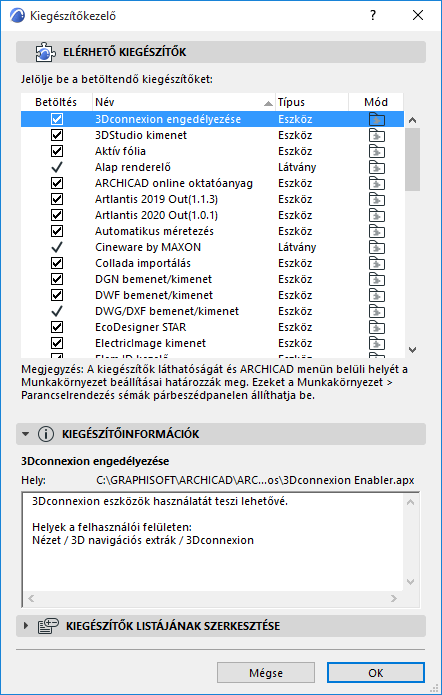Click the folder mode icon for Collada importálás
The width and height of the screenshot is (442, 695).
tap(376, 263)
